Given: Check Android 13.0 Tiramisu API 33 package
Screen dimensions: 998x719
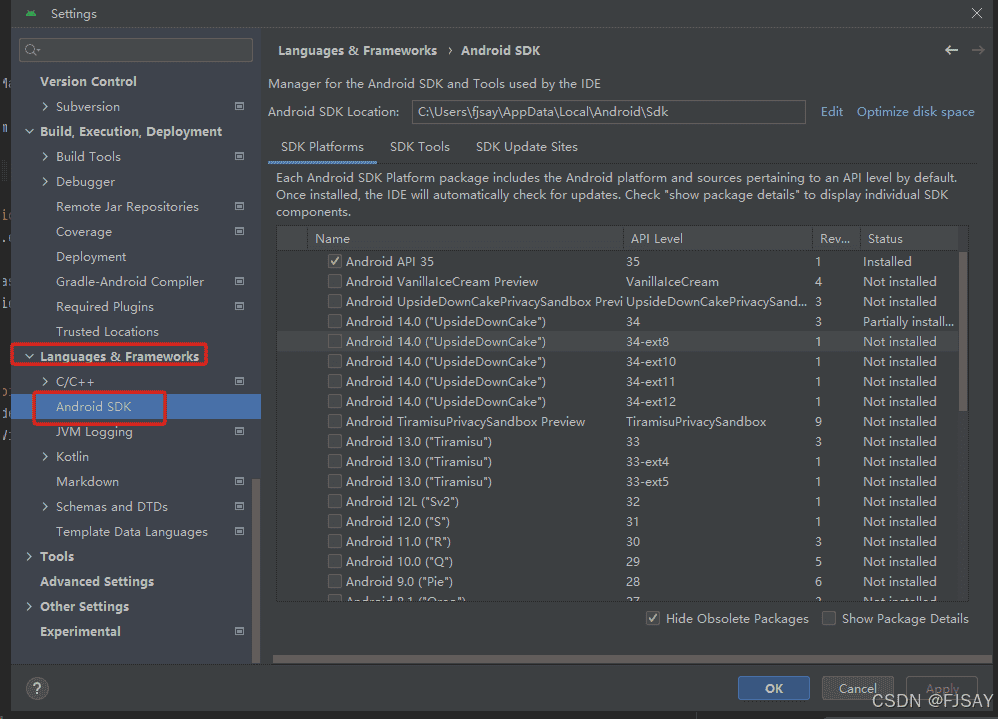Looking at the screenshot, I should pos(336,441).
